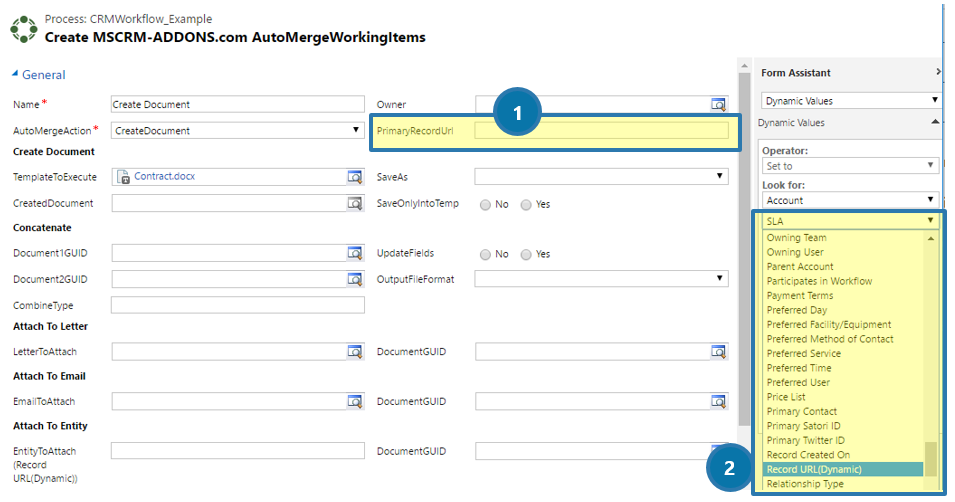This screenshot has height=502, width=955.
Task: Open the Look for Account dropdown
Action: click(x=849, y=200)
